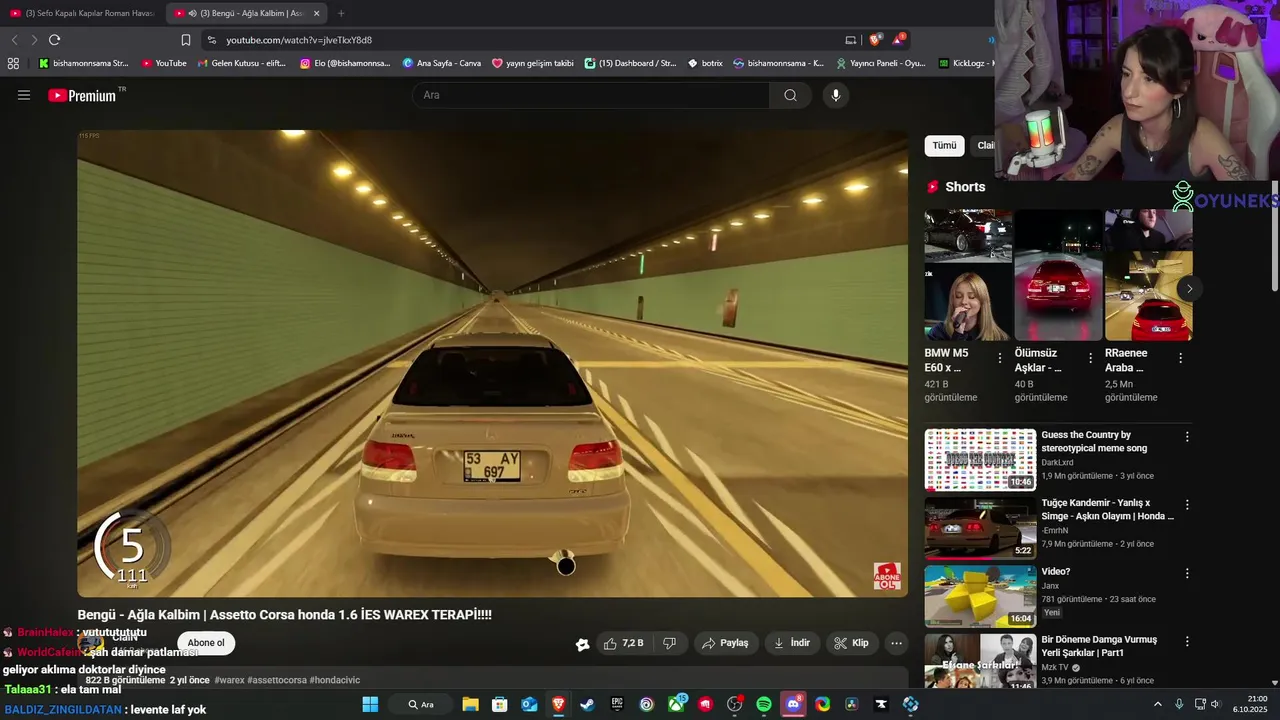Open browser apps grid icon
The width and height of the screenshot is (1280, 720).
[13, 63]
